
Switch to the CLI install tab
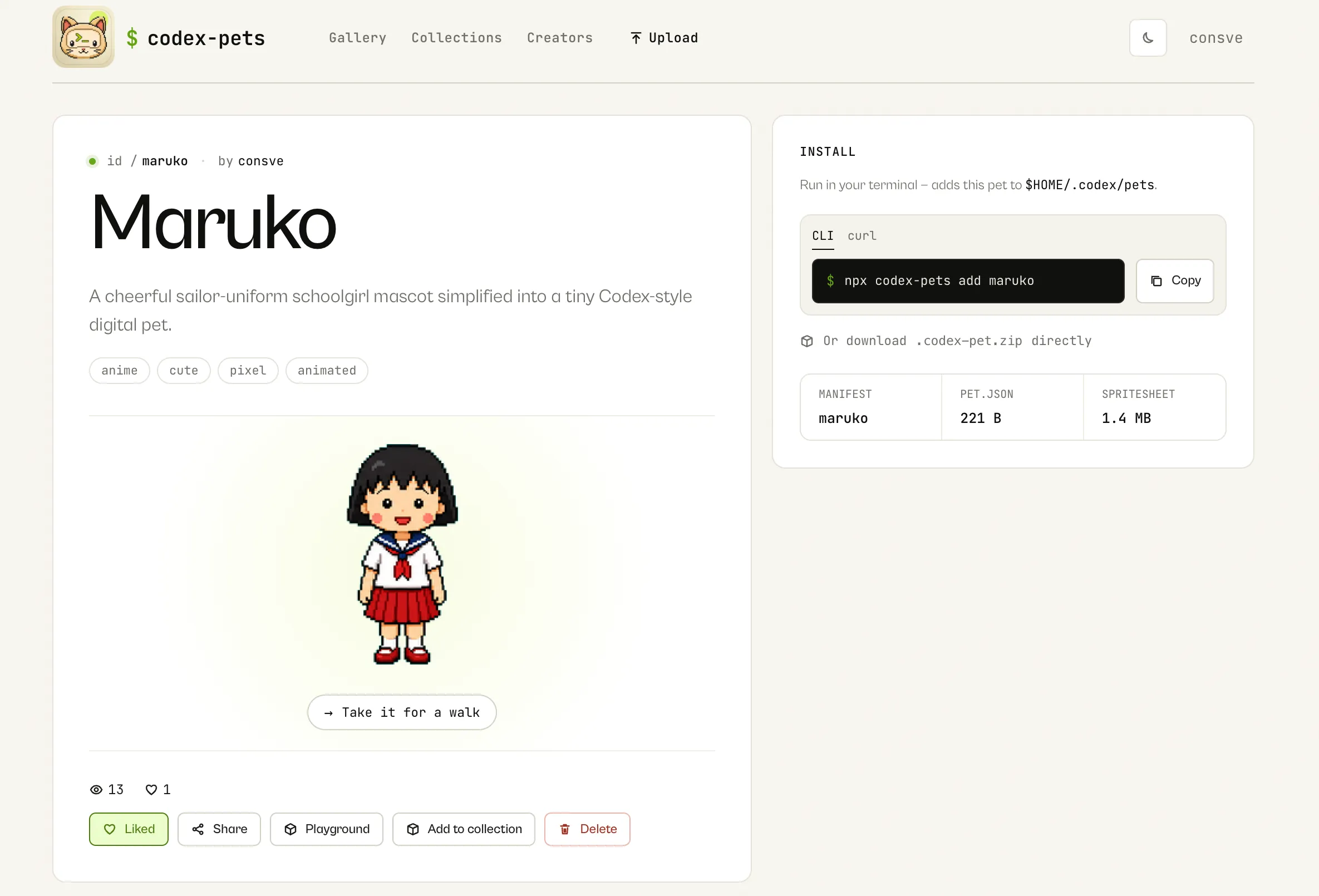point(823,236)
